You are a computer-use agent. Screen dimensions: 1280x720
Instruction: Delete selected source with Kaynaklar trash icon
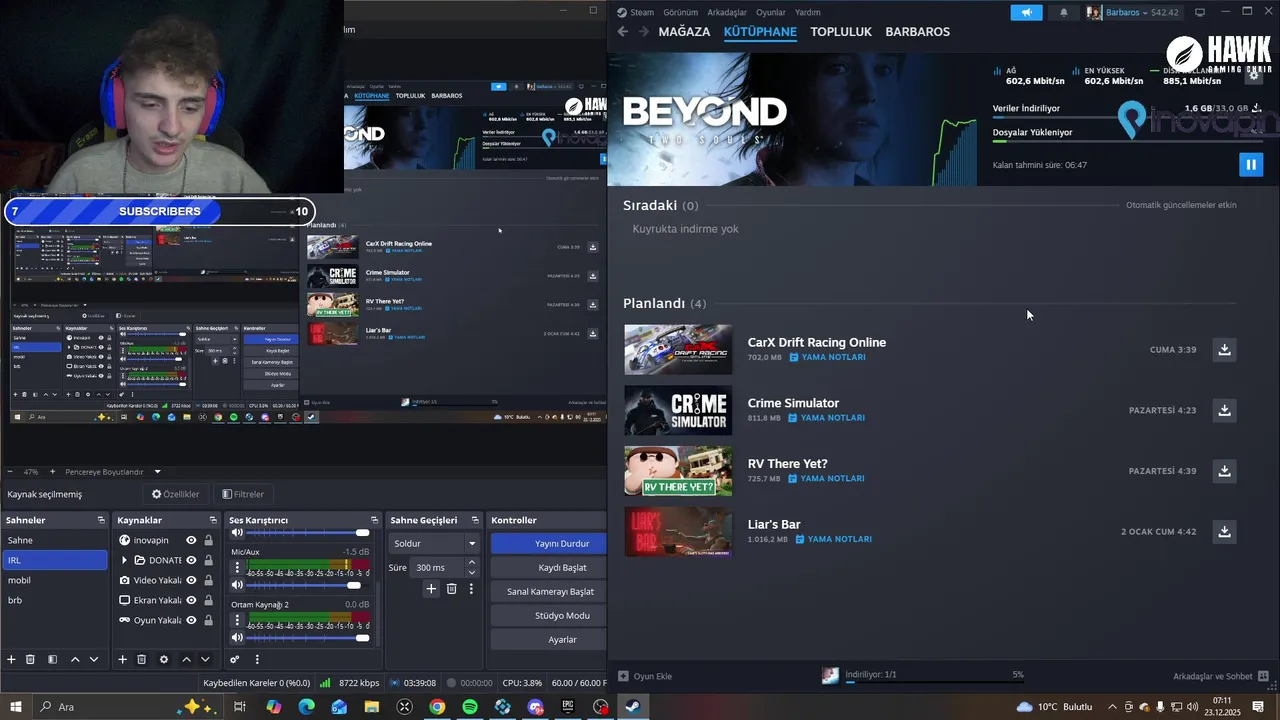click(142, 659)
